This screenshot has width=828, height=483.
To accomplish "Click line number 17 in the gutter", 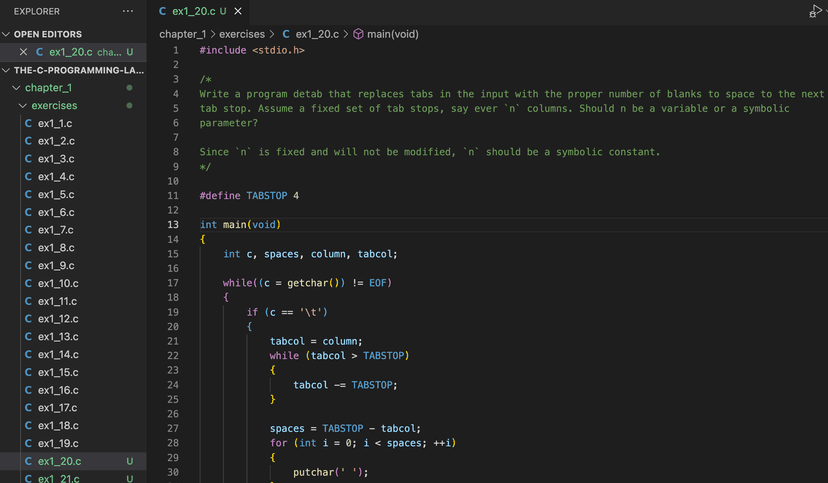I will pos(173,283).
